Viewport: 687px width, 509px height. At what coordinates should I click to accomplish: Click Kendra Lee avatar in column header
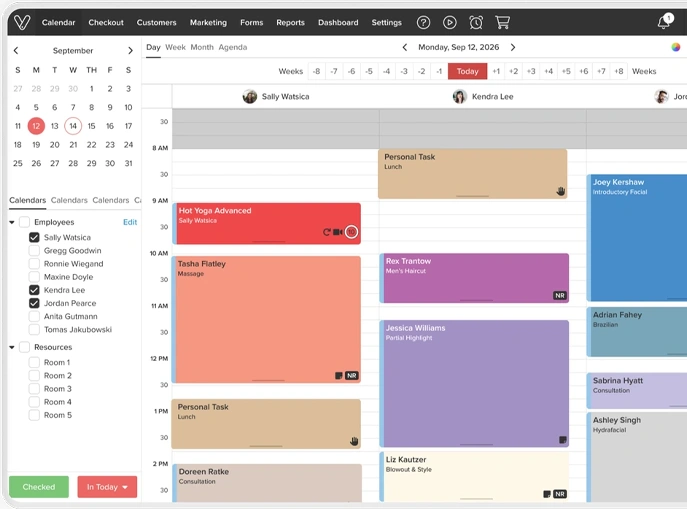[460, 96]
